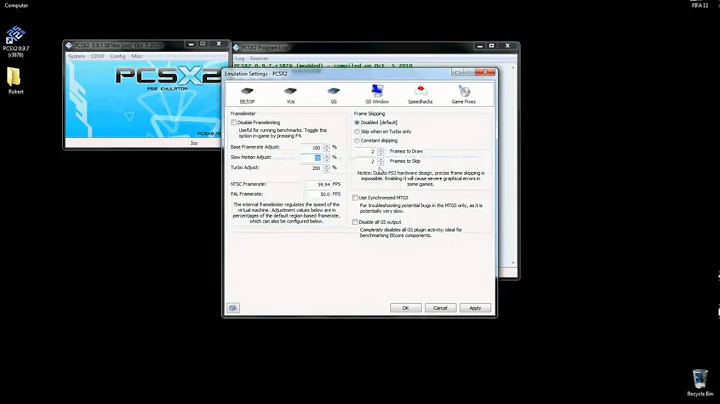Confirm settings with the OK button
720x404 pixels.
(405, 308)
